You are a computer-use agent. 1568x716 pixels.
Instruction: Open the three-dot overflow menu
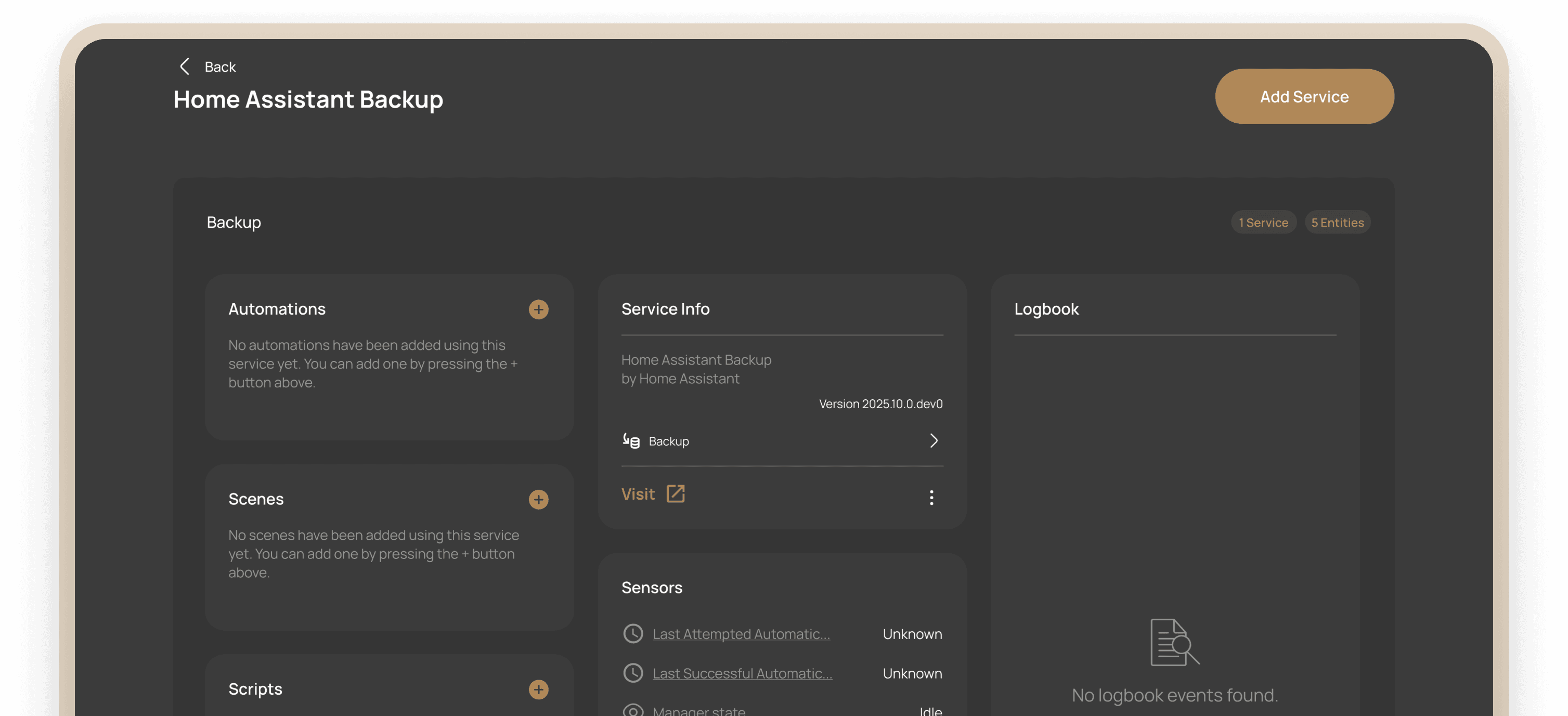931,498
